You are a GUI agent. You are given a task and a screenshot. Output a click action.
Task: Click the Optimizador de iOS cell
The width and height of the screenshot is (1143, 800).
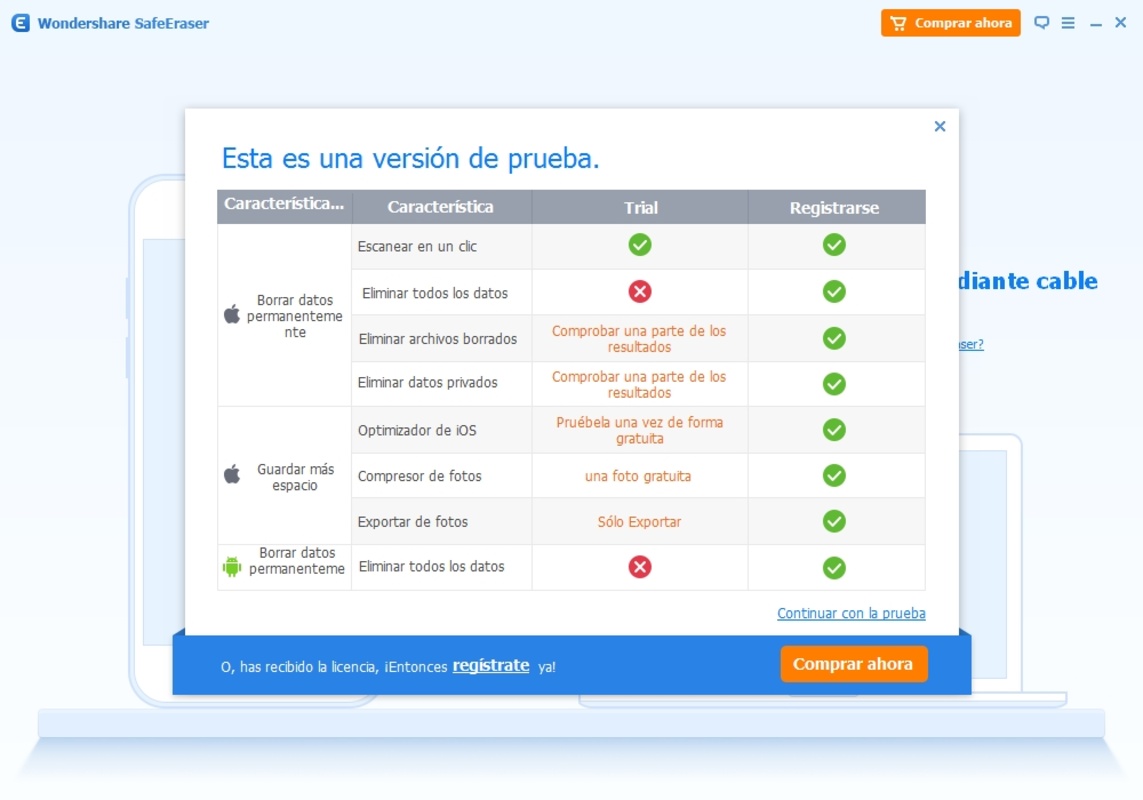click(441, 430)
